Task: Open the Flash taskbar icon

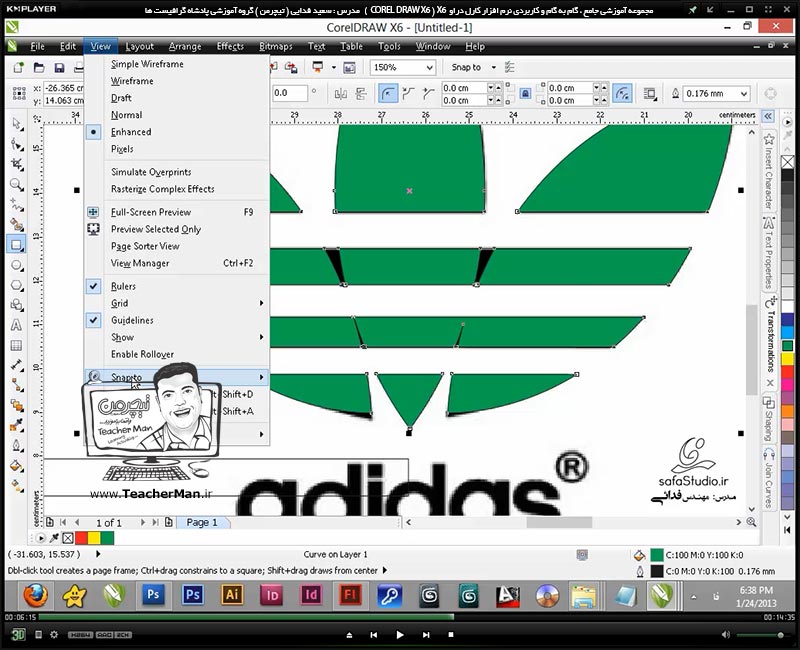Action: [350, 595]
